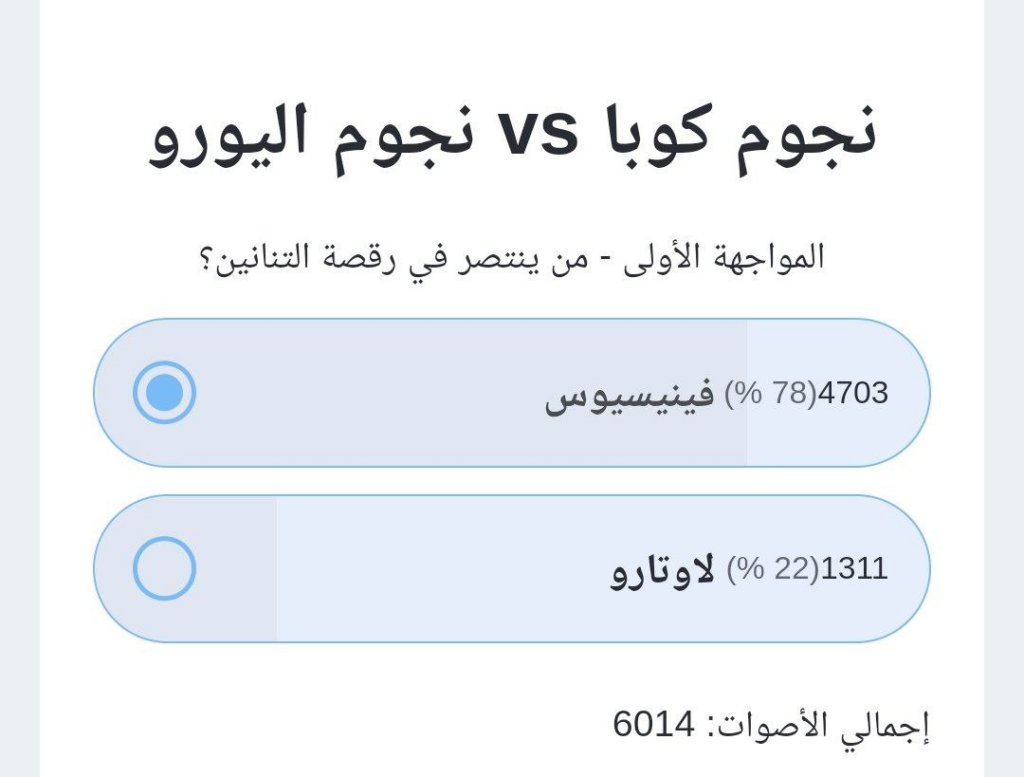Click the word كوبا in the title
Viewport: 1024px width, 777px height.
coord(657,137)
